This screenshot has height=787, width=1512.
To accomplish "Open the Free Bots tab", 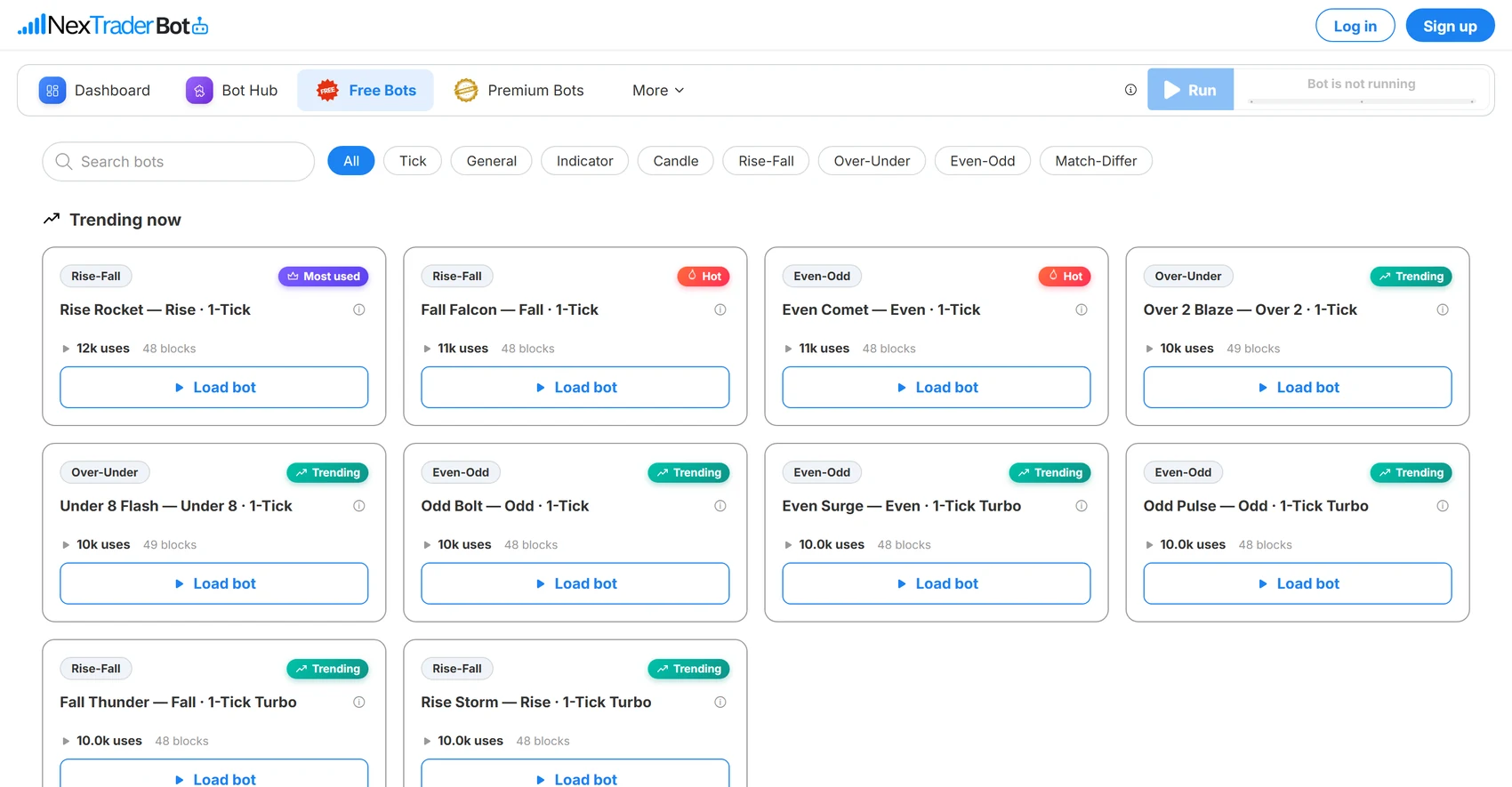I will click(366, 90).
